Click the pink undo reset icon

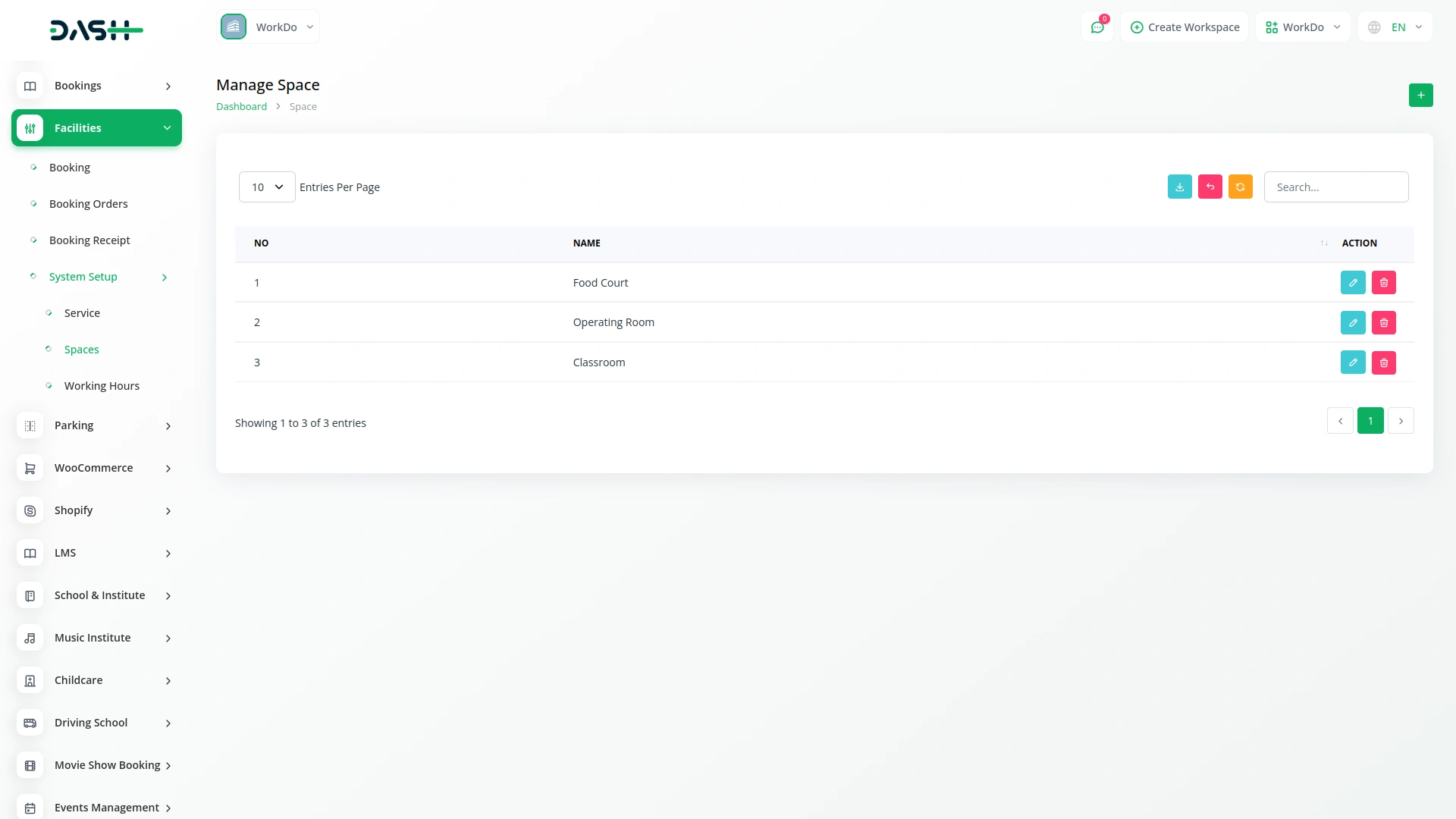pos(1210,187)
